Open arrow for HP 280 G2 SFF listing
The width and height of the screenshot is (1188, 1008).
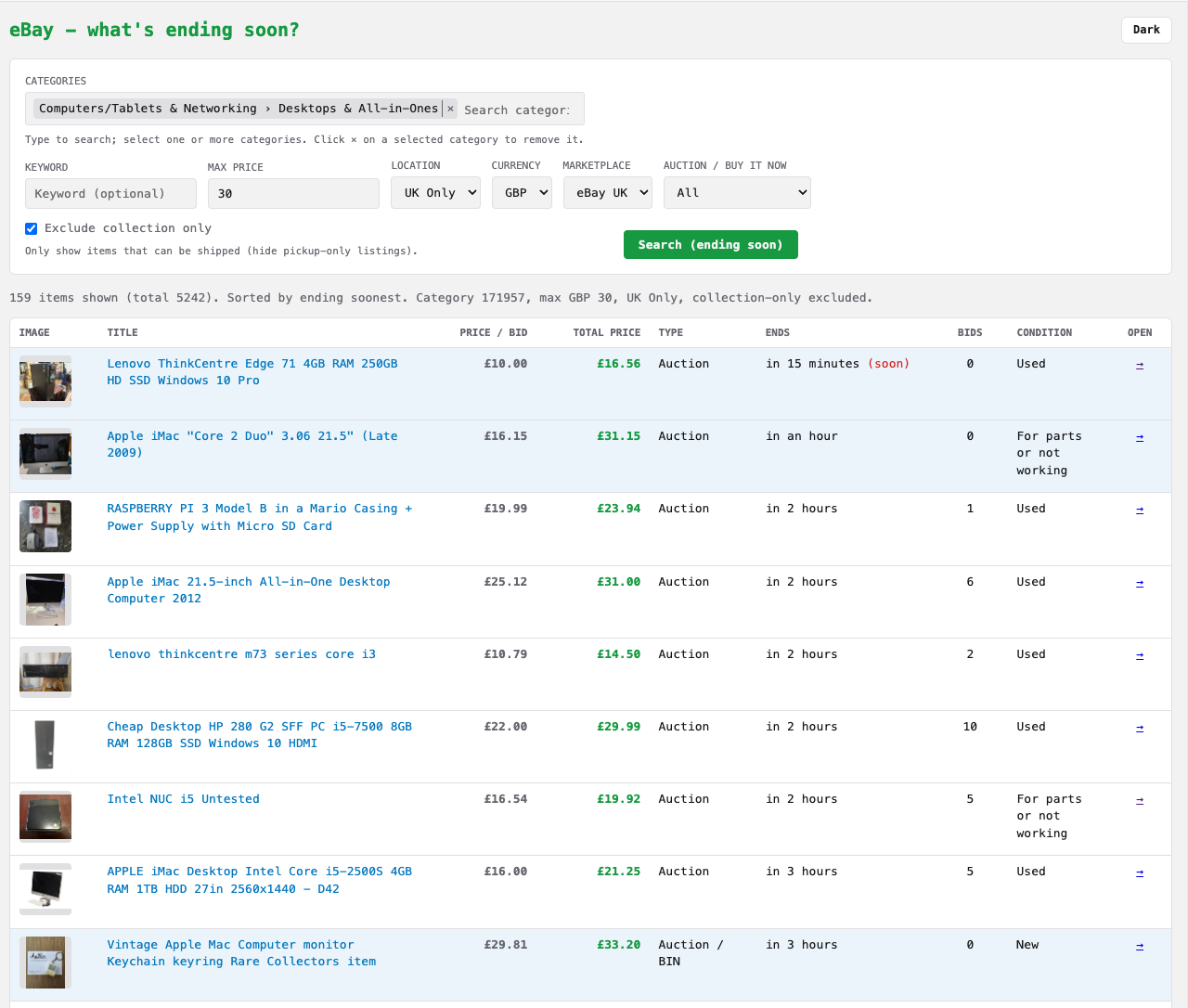click(x=1139, y=728)
